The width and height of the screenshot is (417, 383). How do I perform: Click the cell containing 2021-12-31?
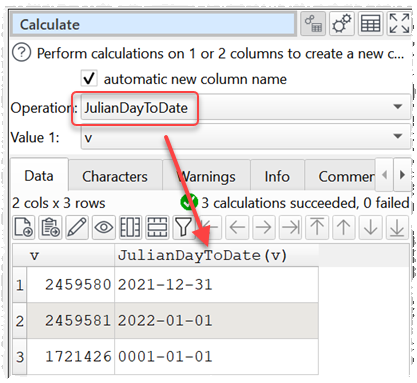pyautogui.click(x=216, y=285)
